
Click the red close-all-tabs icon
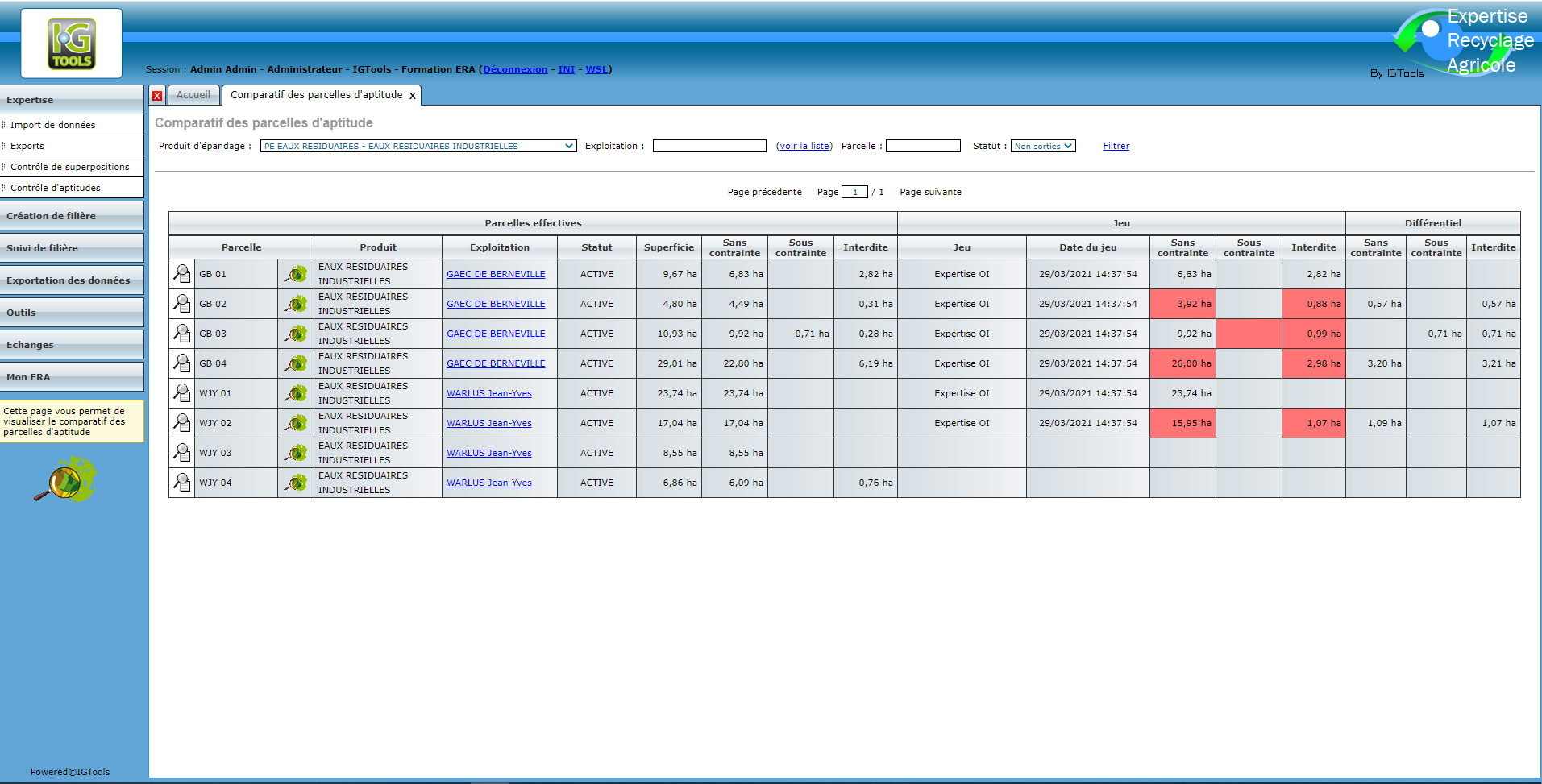point(157,96)
